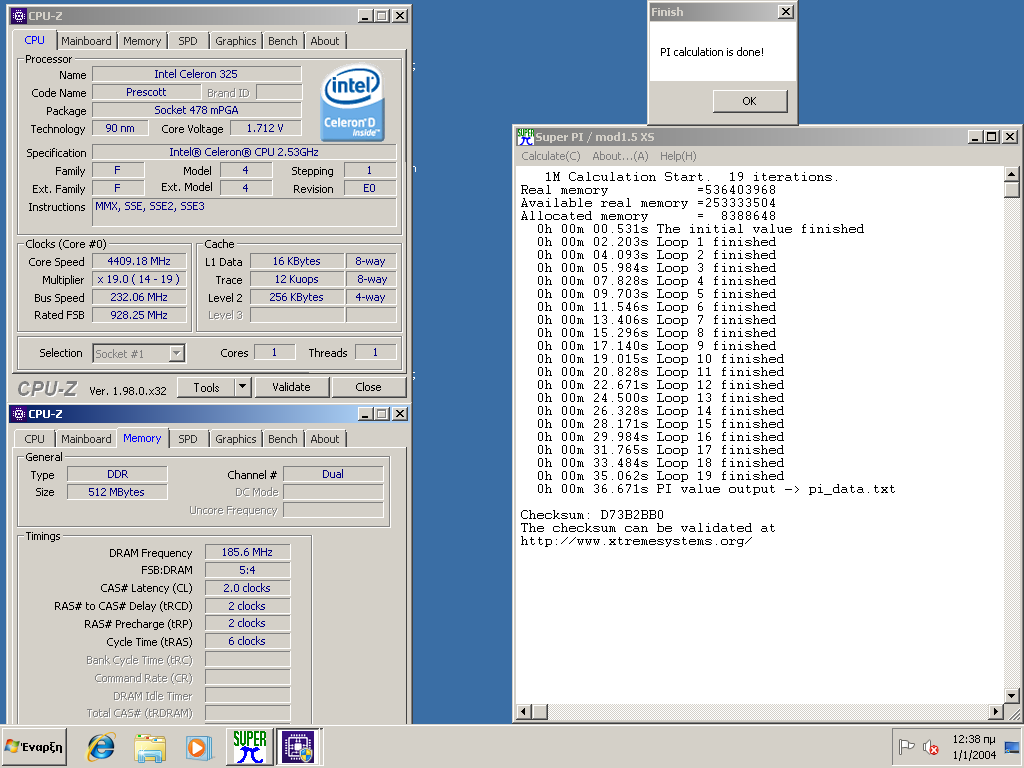
Task: Minimize the Super PI window
Action: (x=975, y=136)
